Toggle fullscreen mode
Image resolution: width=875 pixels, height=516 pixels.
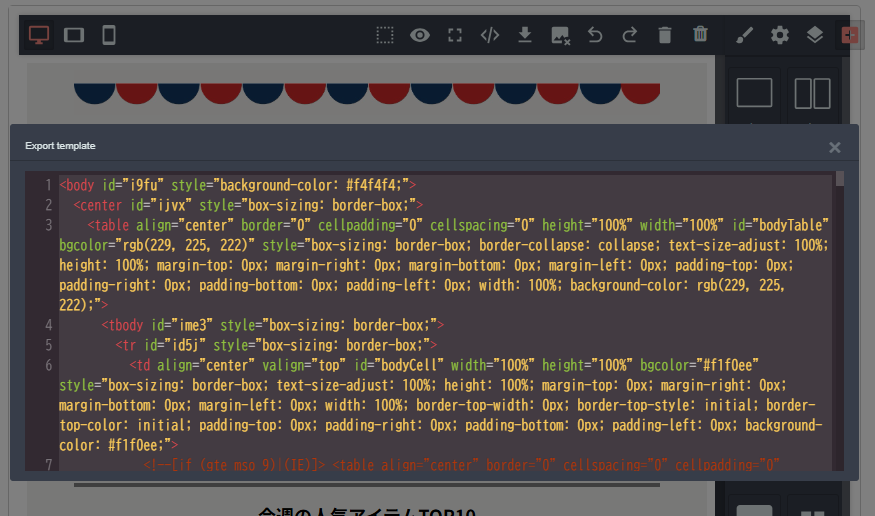(x=455, y=35)
